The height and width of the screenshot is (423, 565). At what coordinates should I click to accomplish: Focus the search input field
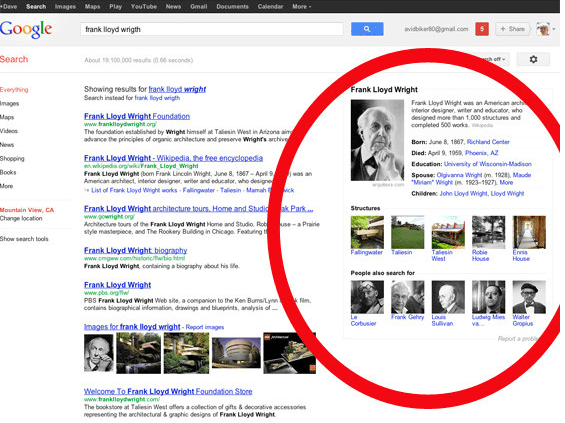(x=212, y=29)
